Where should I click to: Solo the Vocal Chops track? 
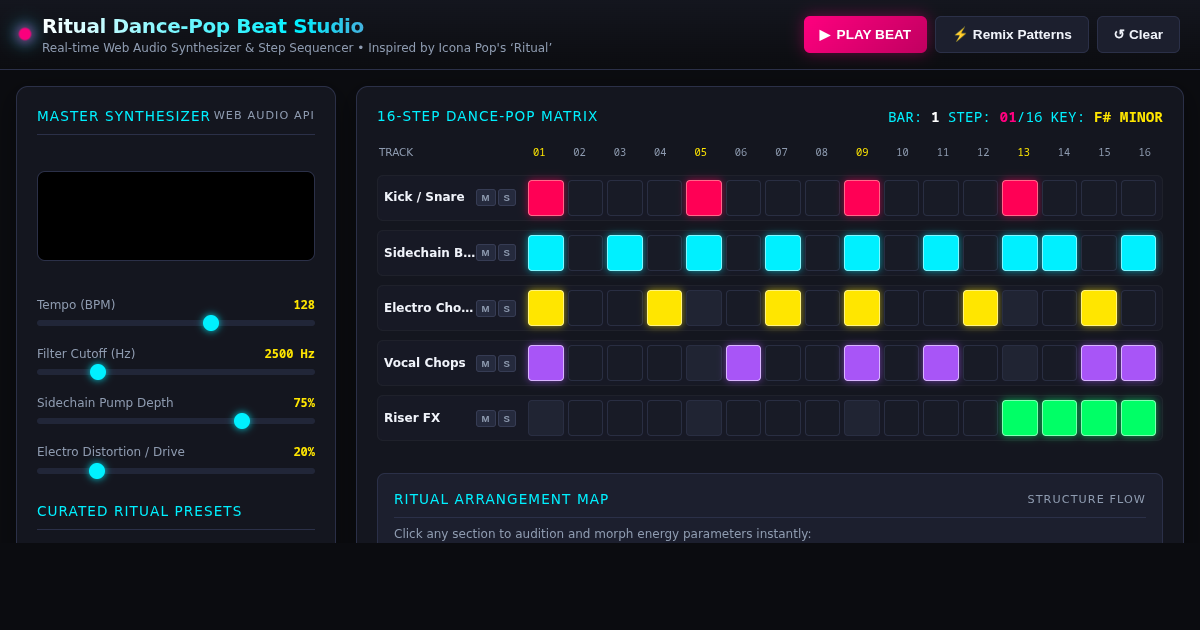pos(507,363)
